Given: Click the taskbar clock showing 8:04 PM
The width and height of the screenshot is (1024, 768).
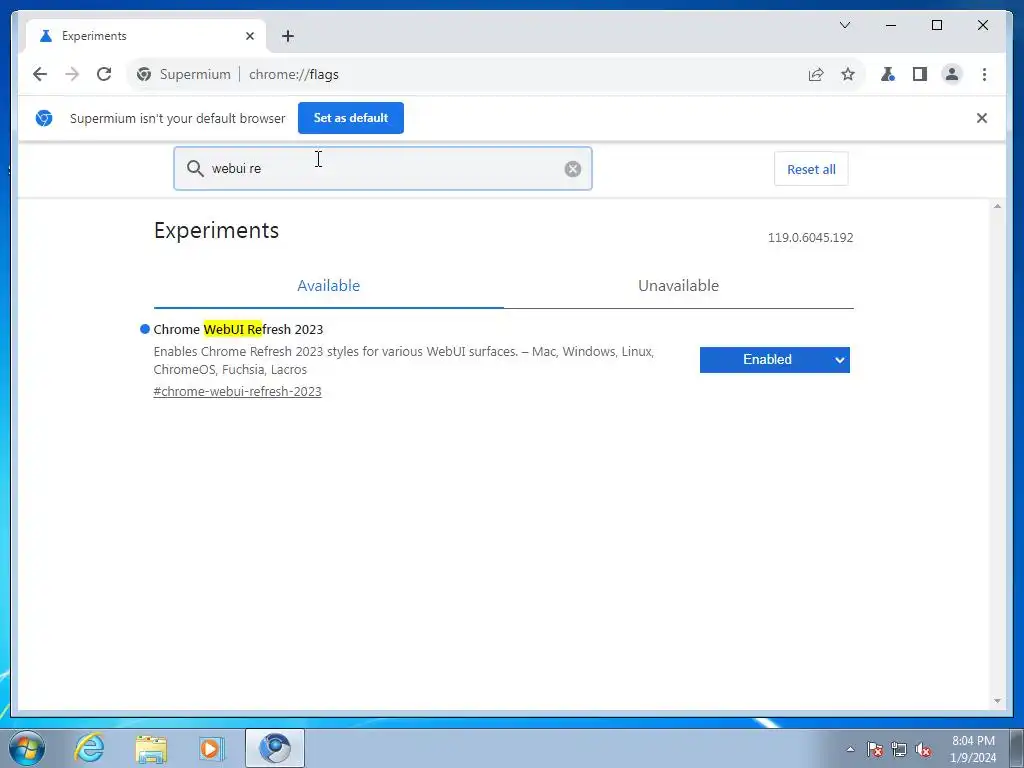Looking at the screenshot, I should click(x=973, y=749).
